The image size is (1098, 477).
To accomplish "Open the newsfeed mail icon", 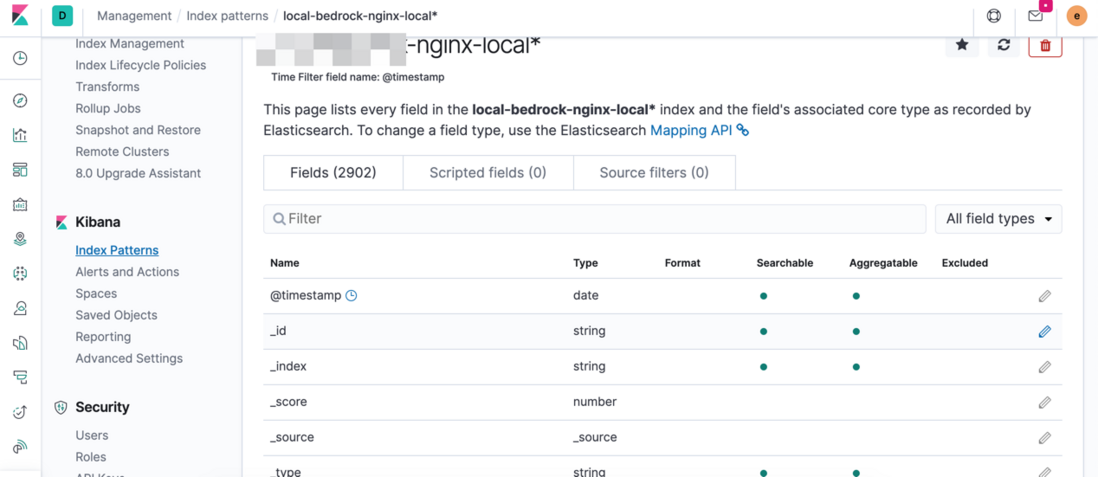I will click(x=1036, y=16).
